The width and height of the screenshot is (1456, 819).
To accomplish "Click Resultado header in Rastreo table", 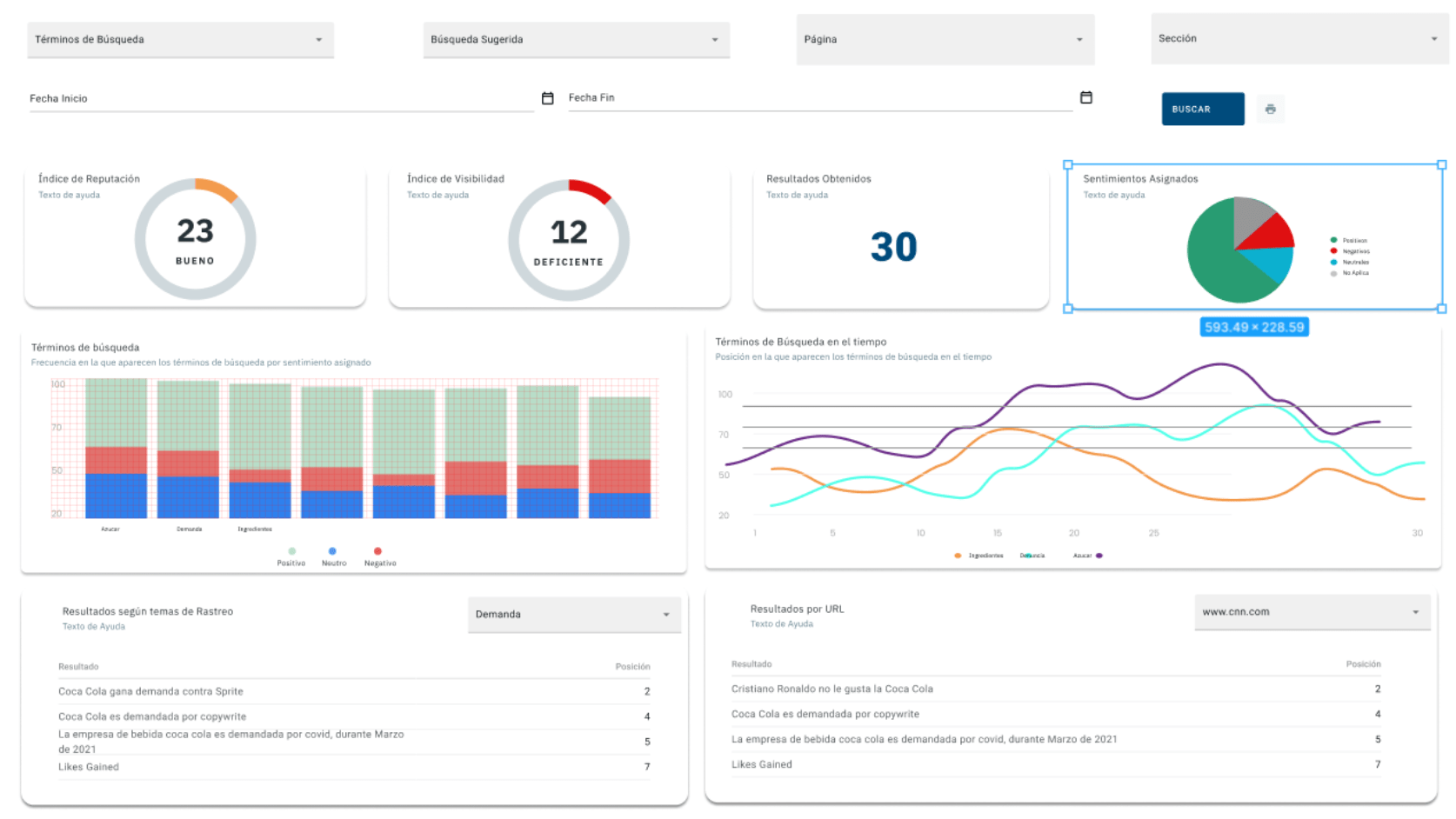I will click(x=78, y=667).
